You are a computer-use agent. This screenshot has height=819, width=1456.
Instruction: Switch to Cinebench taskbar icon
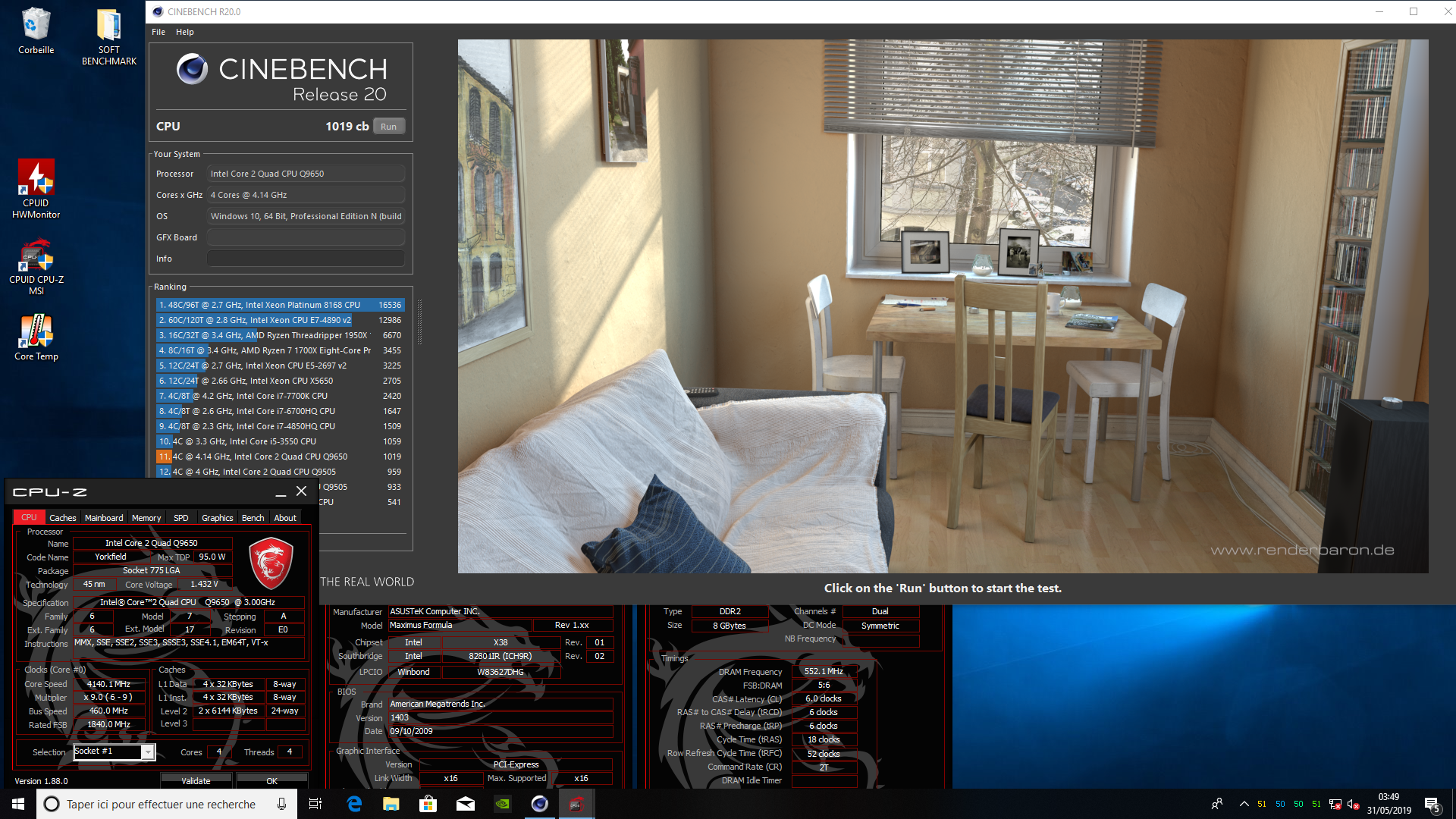(540, 804)
